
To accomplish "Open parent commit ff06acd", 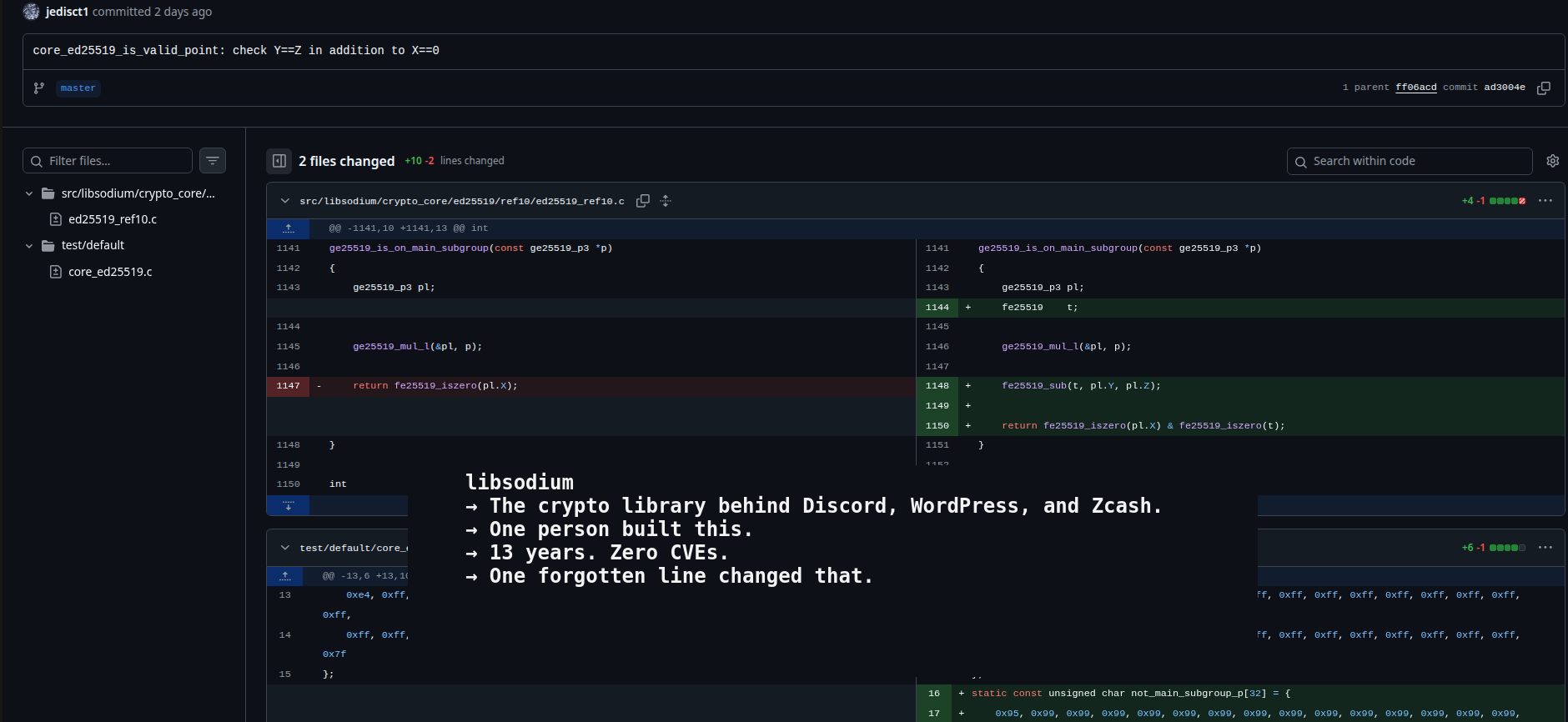I will 1415,88.
